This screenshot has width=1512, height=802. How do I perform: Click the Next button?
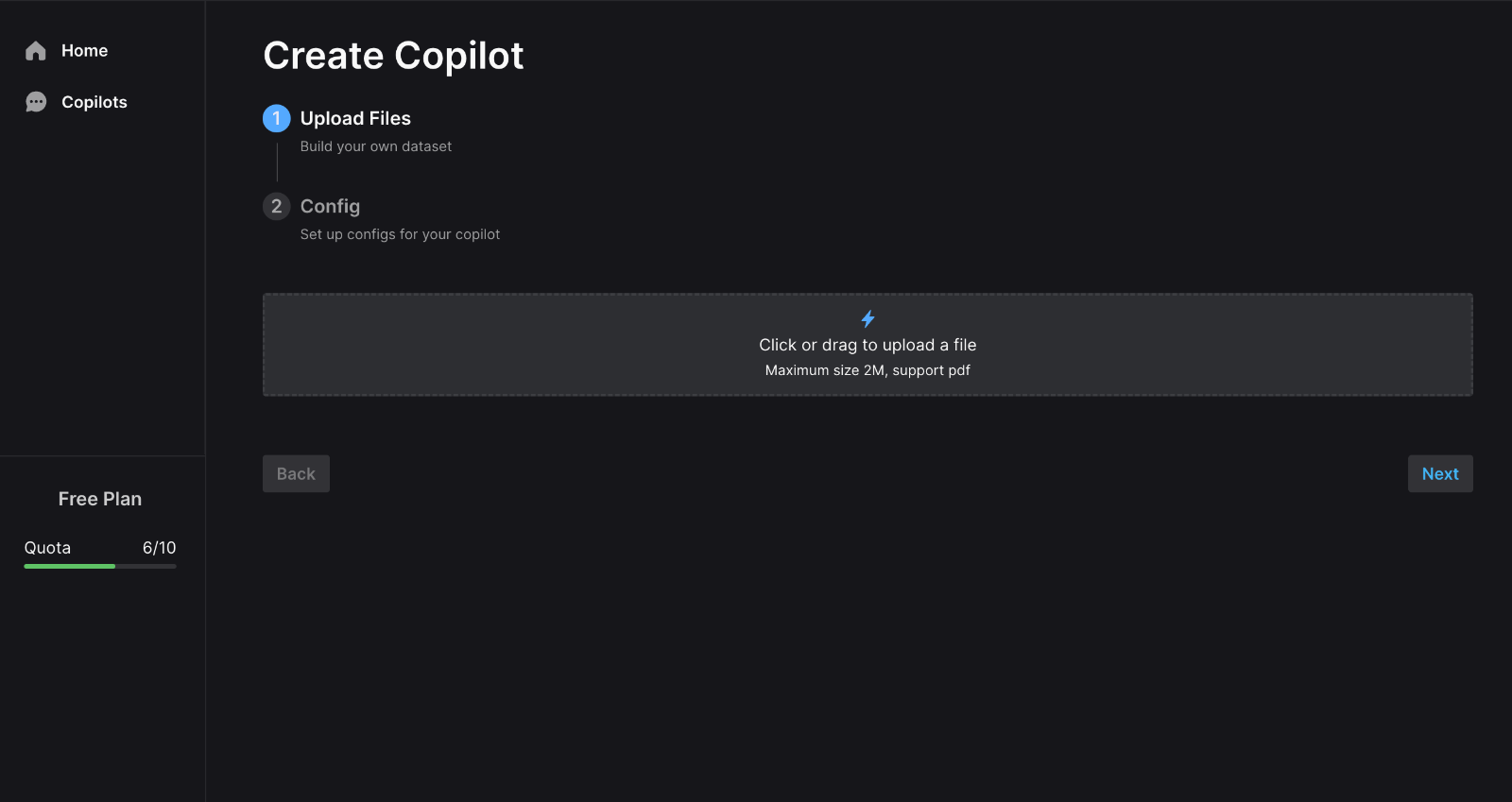click(x=1439, y=473)
